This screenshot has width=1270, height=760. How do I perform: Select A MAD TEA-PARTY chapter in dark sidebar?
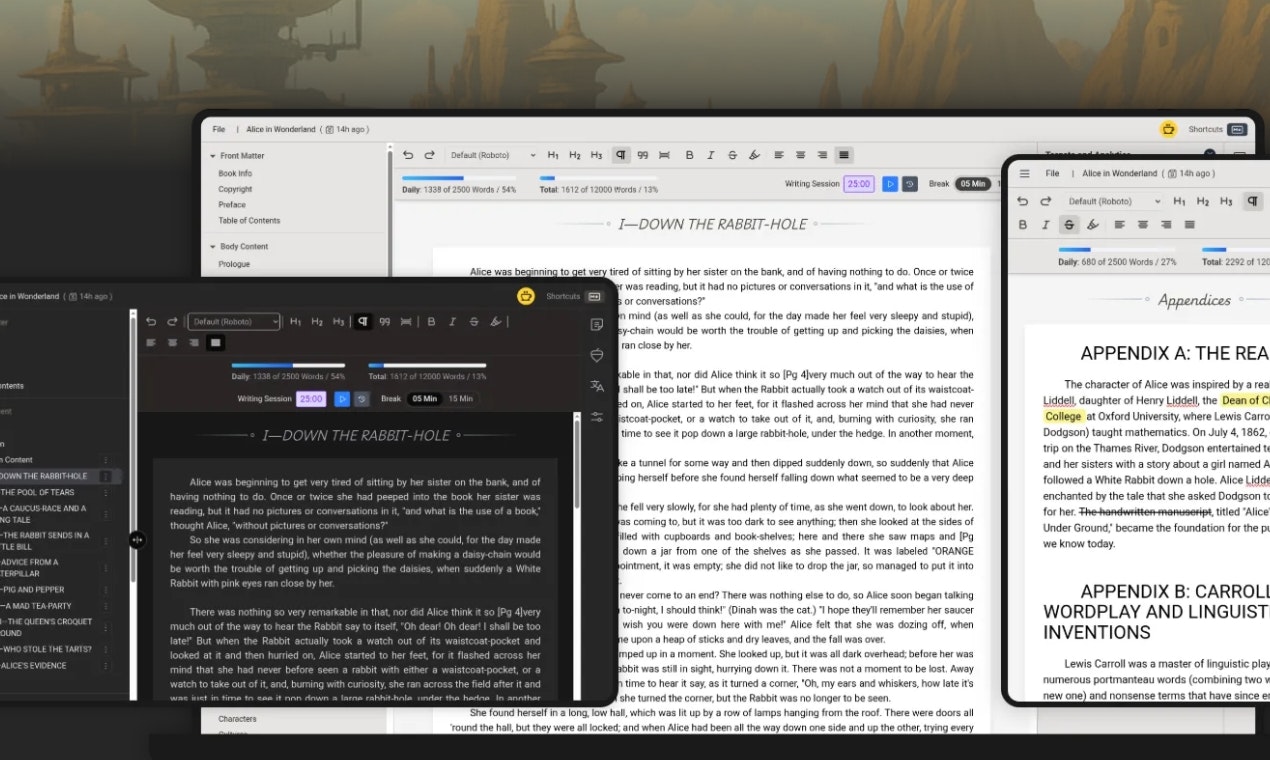coord(37,606)
